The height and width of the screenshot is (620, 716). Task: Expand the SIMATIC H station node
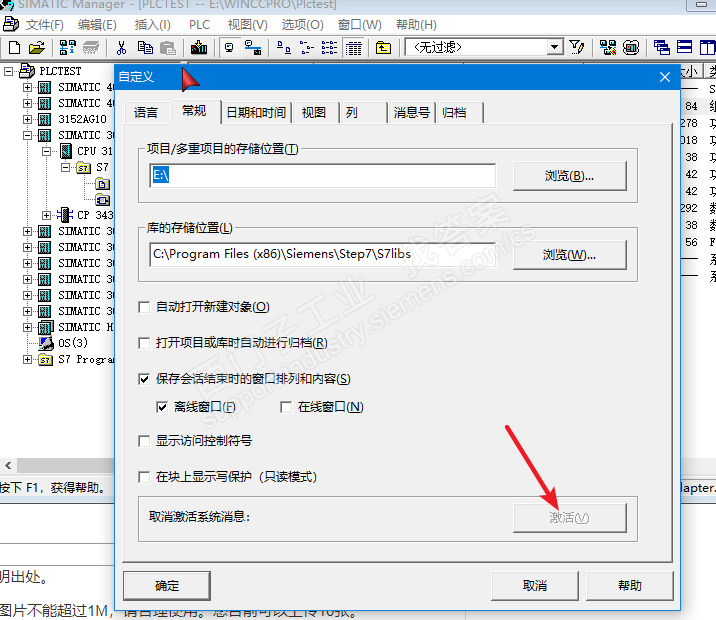pyautogui.click(x=27, y=327)
